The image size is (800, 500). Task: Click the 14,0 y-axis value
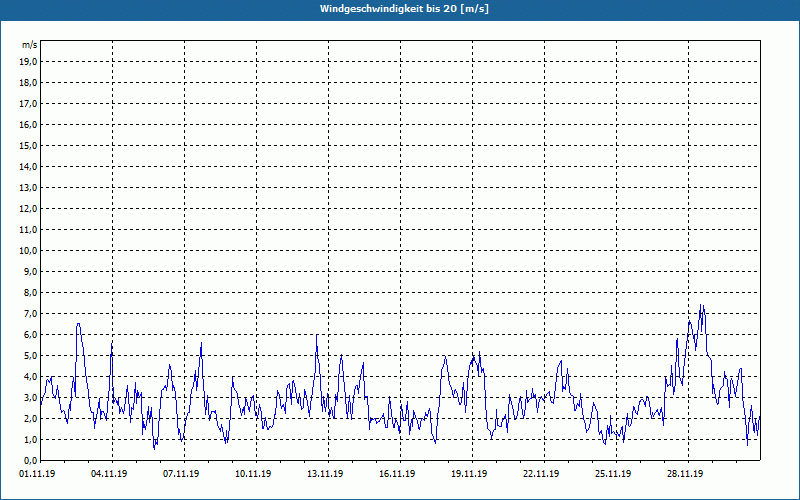point(29,166)
